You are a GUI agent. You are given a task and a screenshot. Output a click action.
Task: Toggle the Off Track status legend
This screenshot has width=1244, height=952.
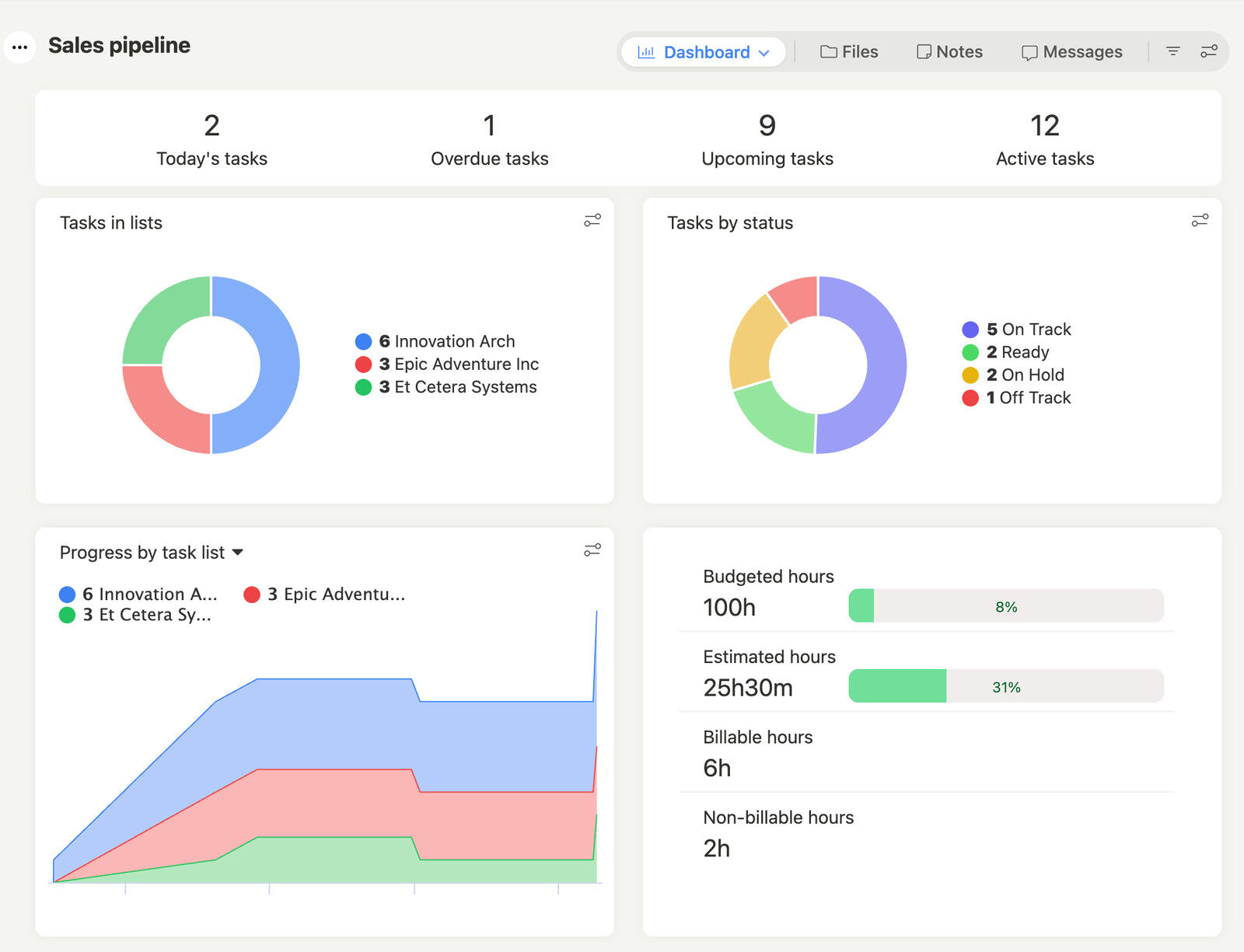pos(1017,398)
